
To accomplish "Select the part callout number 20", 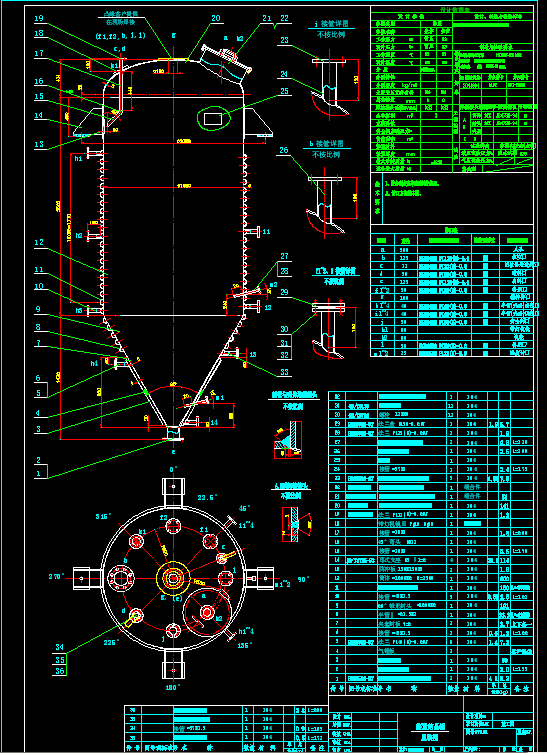I will pyautogui.click(x=215, y=18).
